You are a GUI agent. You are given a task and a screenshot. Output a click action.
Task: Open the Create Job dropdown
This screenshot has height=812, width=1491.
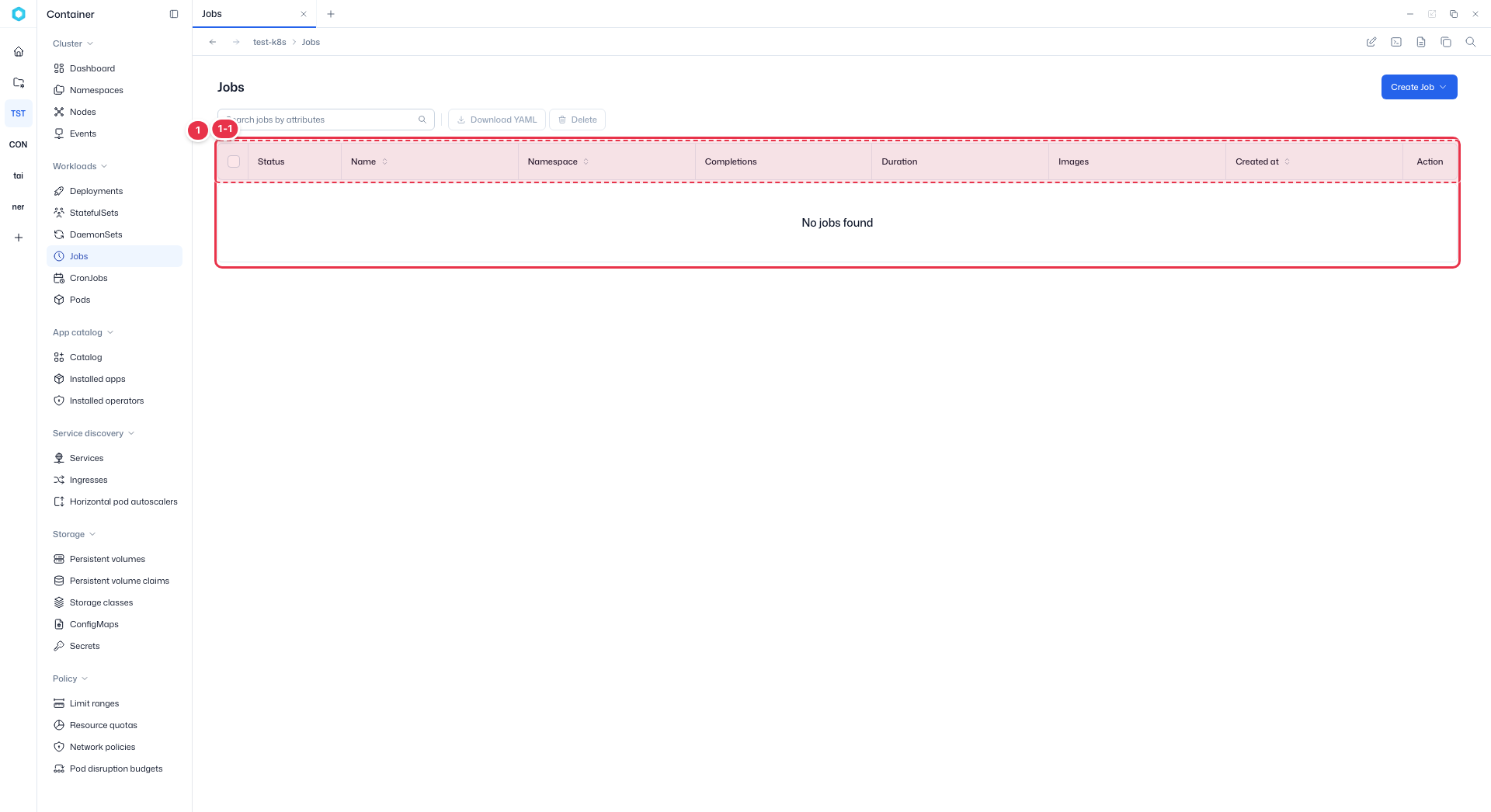pyautogui.click(x=1419, y=87)
